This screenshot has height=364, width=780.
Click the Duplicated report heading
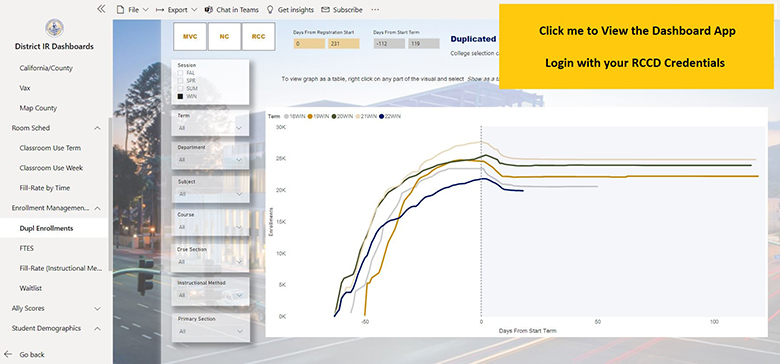pos(473,39)
